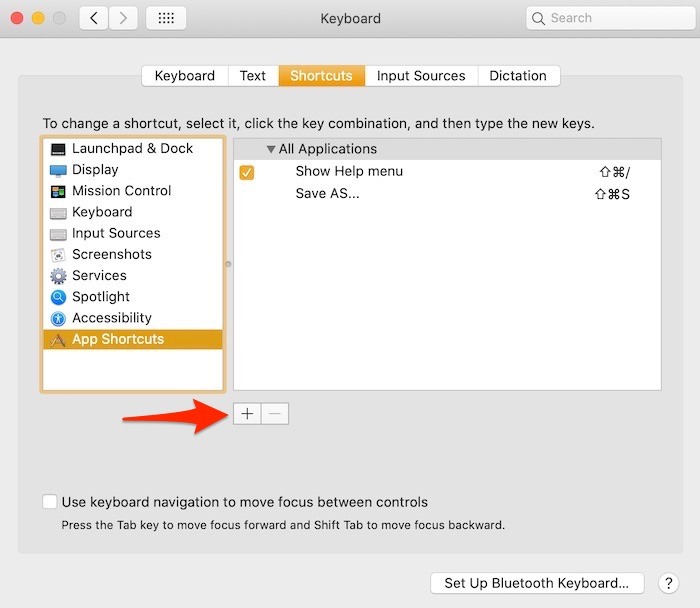Click the magnifying glass in Search field
This screenshot has height=608, width=700.
point(538,18)
